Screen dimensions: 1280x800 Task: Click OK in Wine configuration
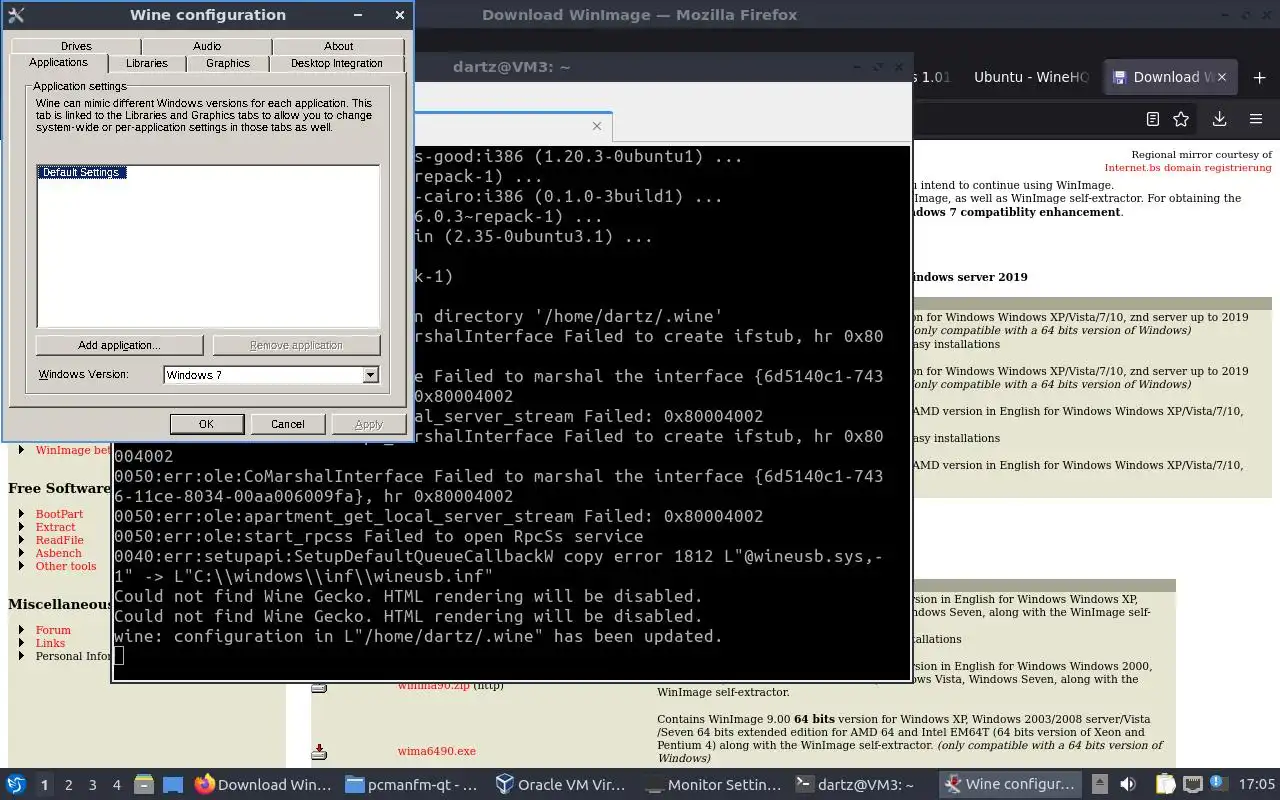click(x=206, y=424)
